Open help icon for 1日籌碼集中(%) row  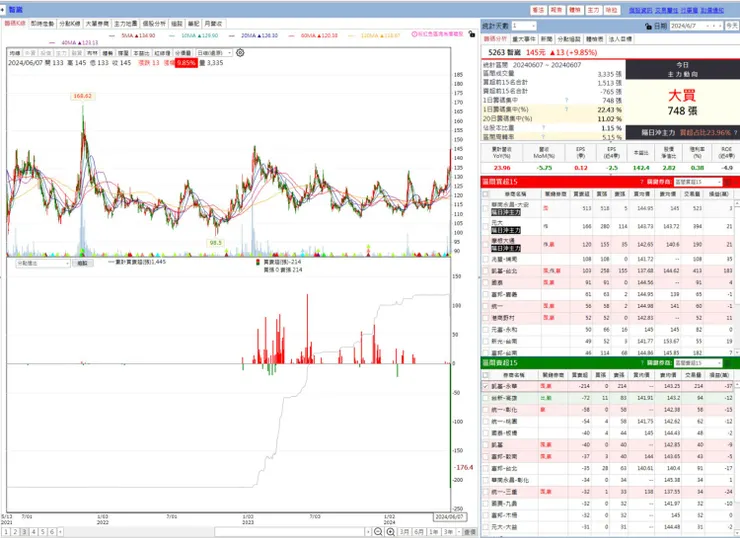[566, 109]
